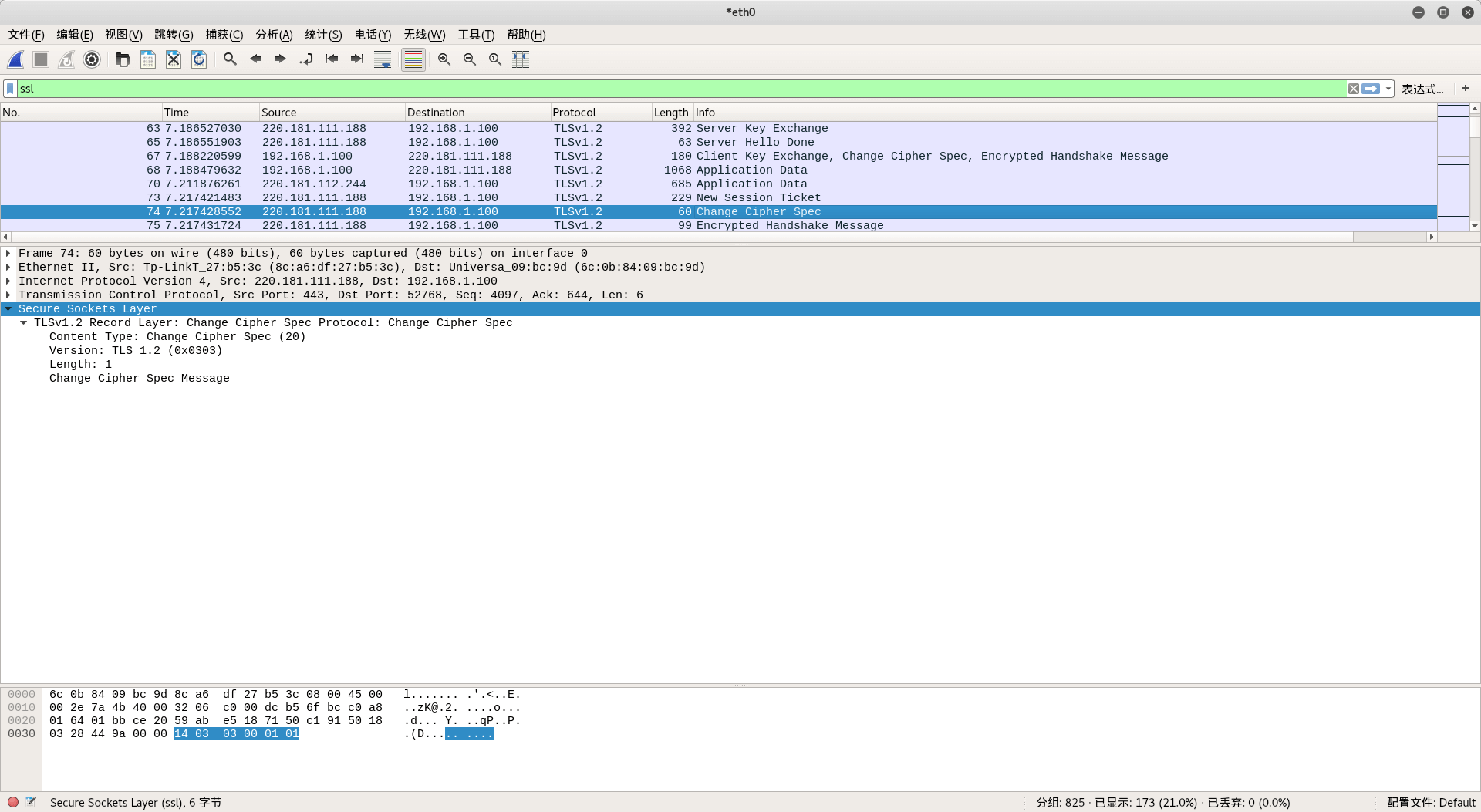The width and height of the screenshot is (1481, 812).
Task: Start capture with the shark fin icon
Action: tap(15, 59)
